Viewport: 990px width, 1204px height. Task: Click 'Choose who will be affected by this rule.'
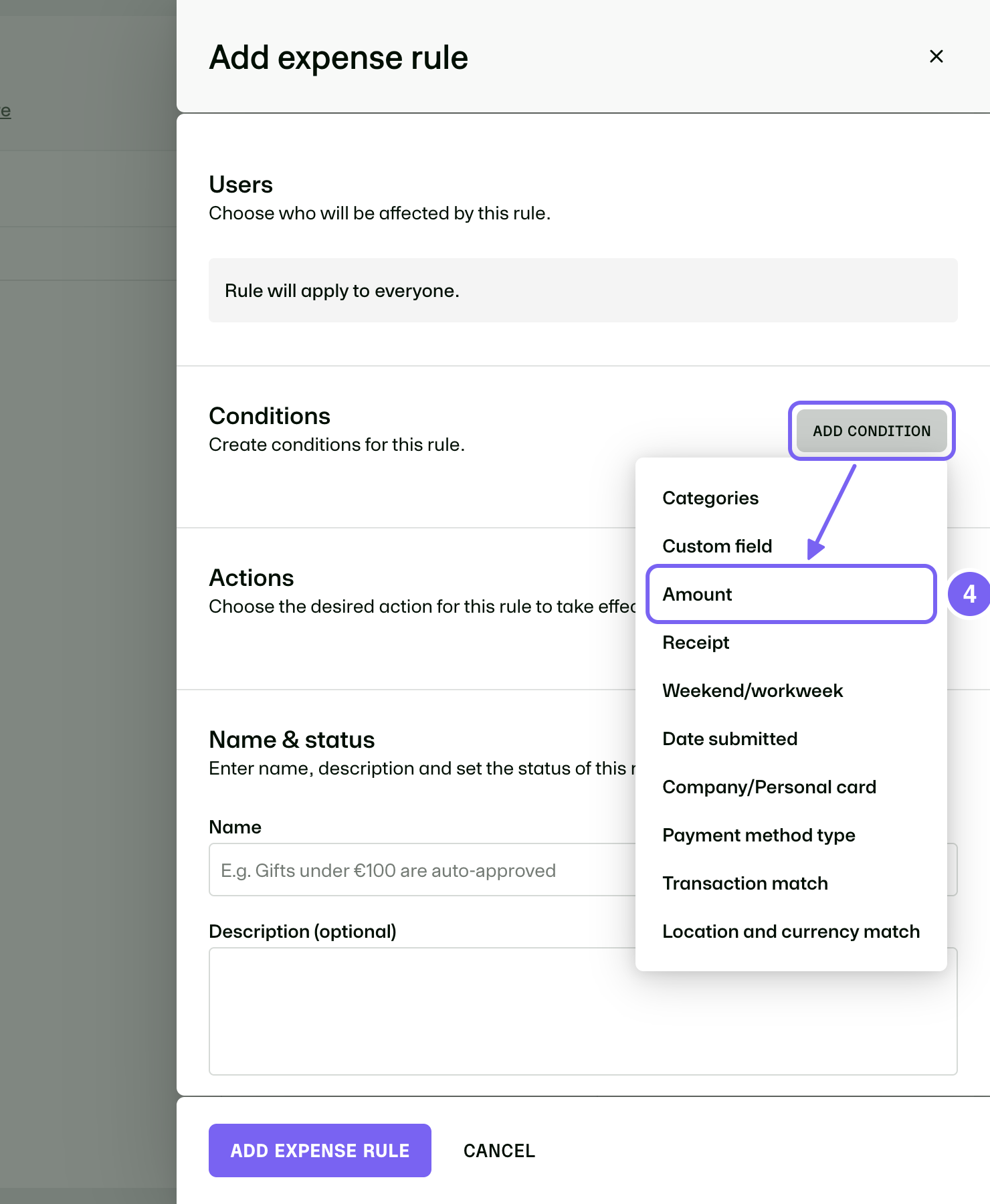click(380, 213)
